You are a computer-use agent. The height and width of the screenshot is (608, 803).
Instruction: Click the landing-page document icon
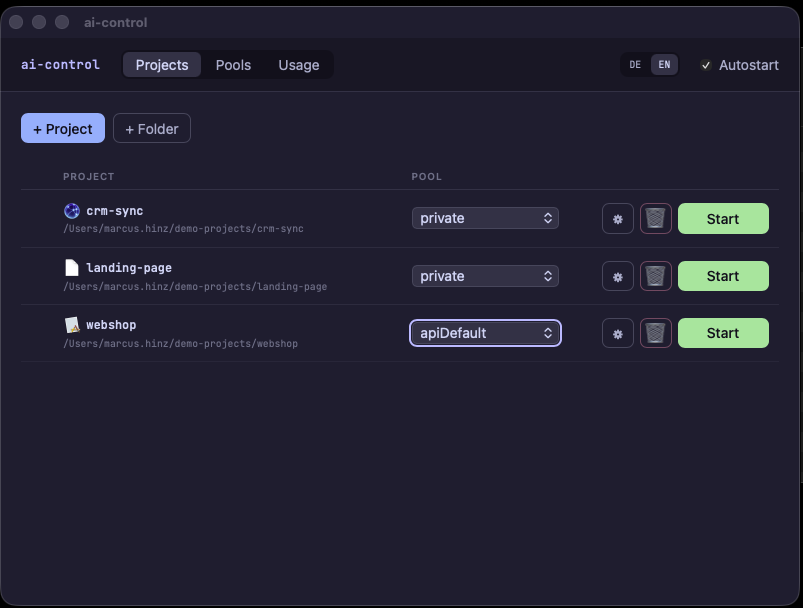pos(72,267)
